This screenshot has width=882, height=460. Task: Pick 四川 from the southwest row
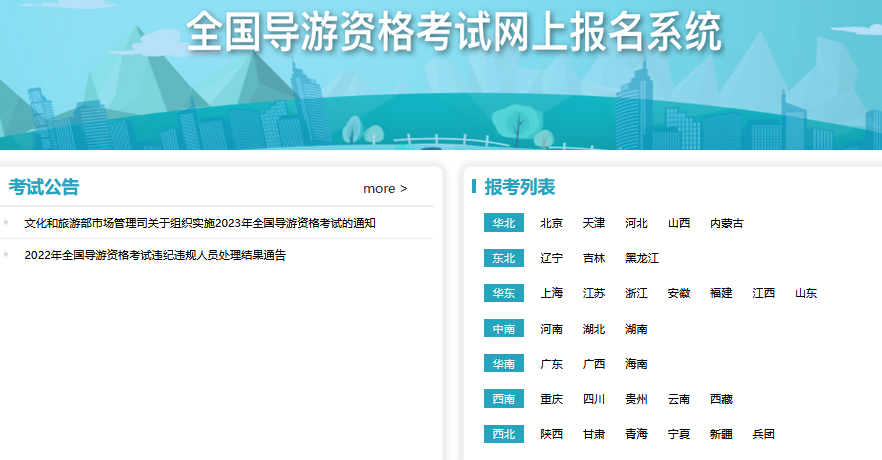pos(594,399)
